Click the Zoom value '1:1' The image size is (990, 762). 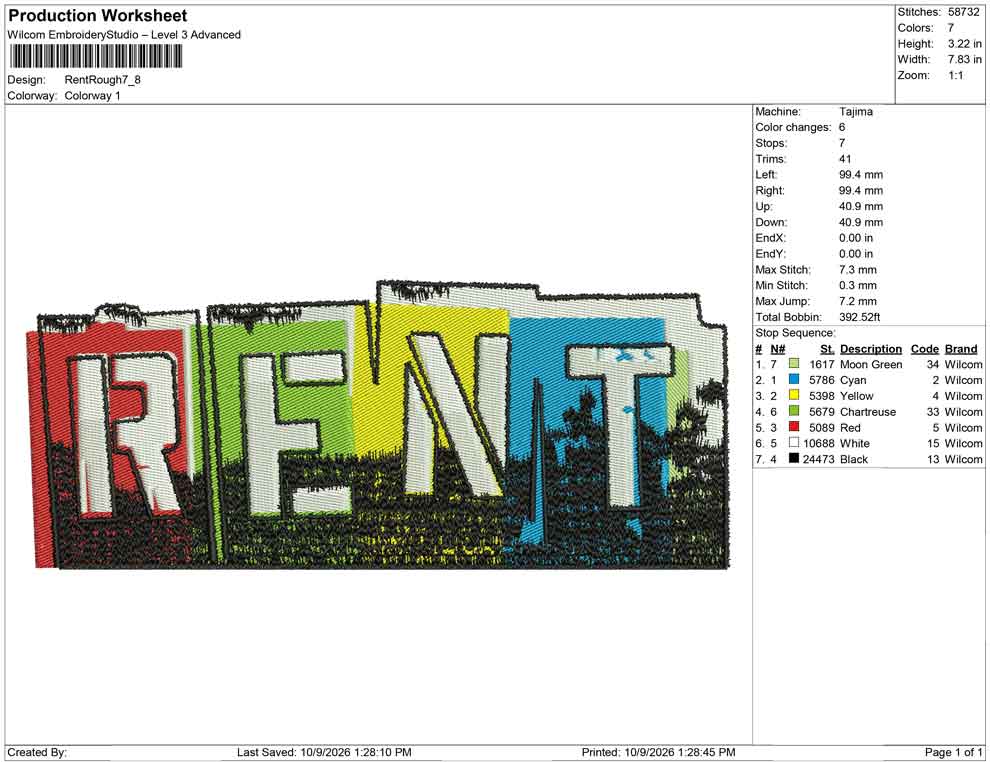click(955, 75)
